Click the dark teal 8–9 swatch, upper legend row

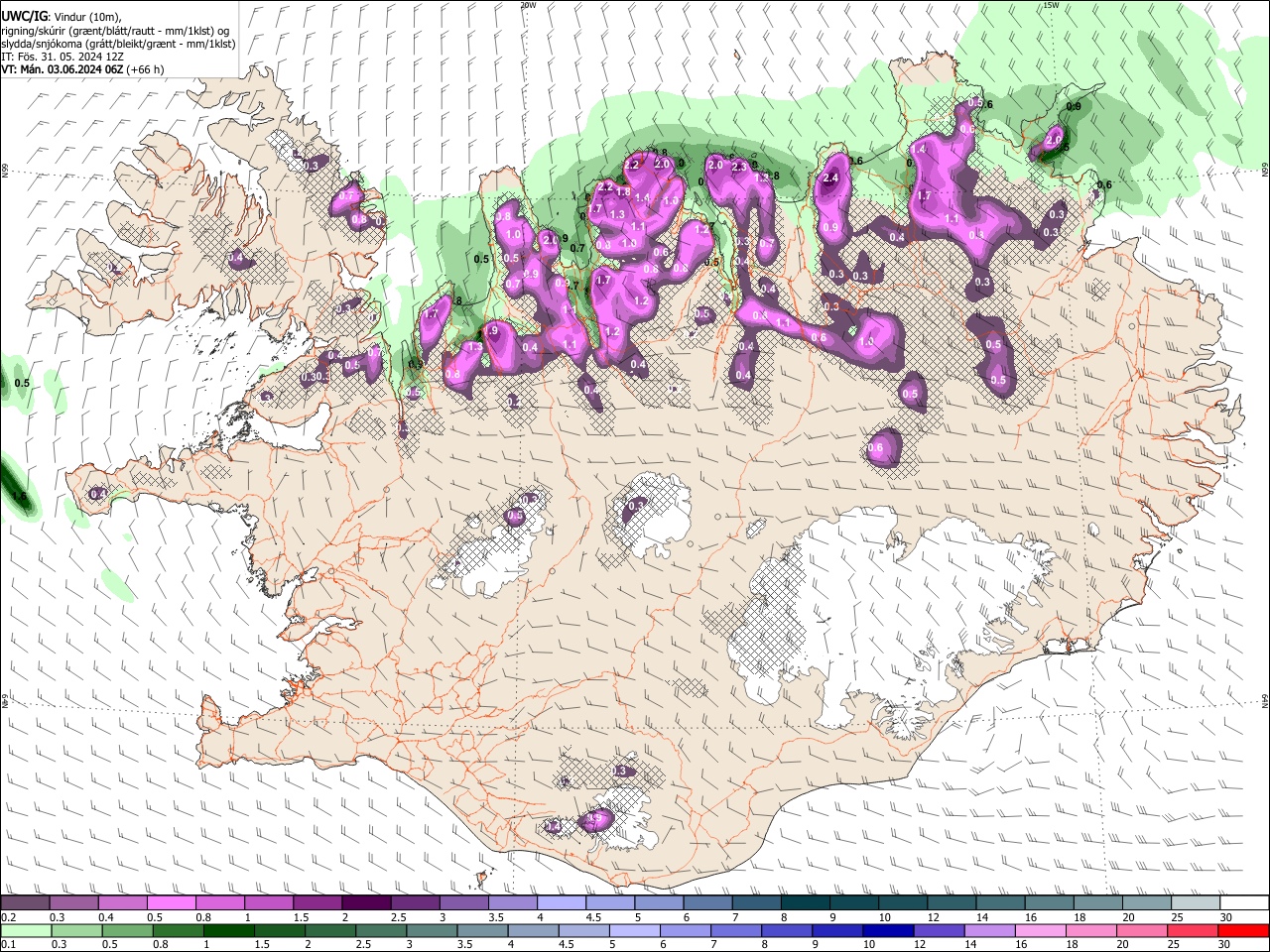coord(806,903)
